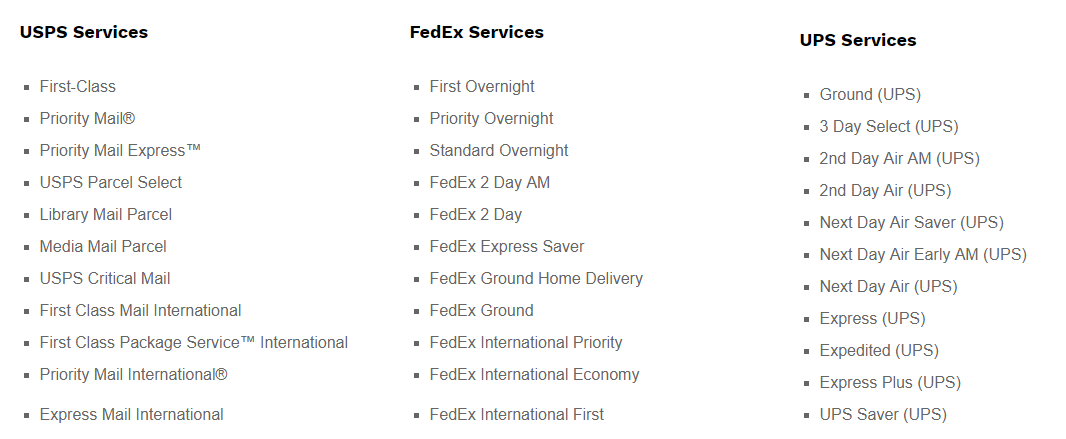Select the USPS Parcel Select entry
The height and width of the screenshot is (439, 1066).
pyautogui.click(x=111, y=183)
